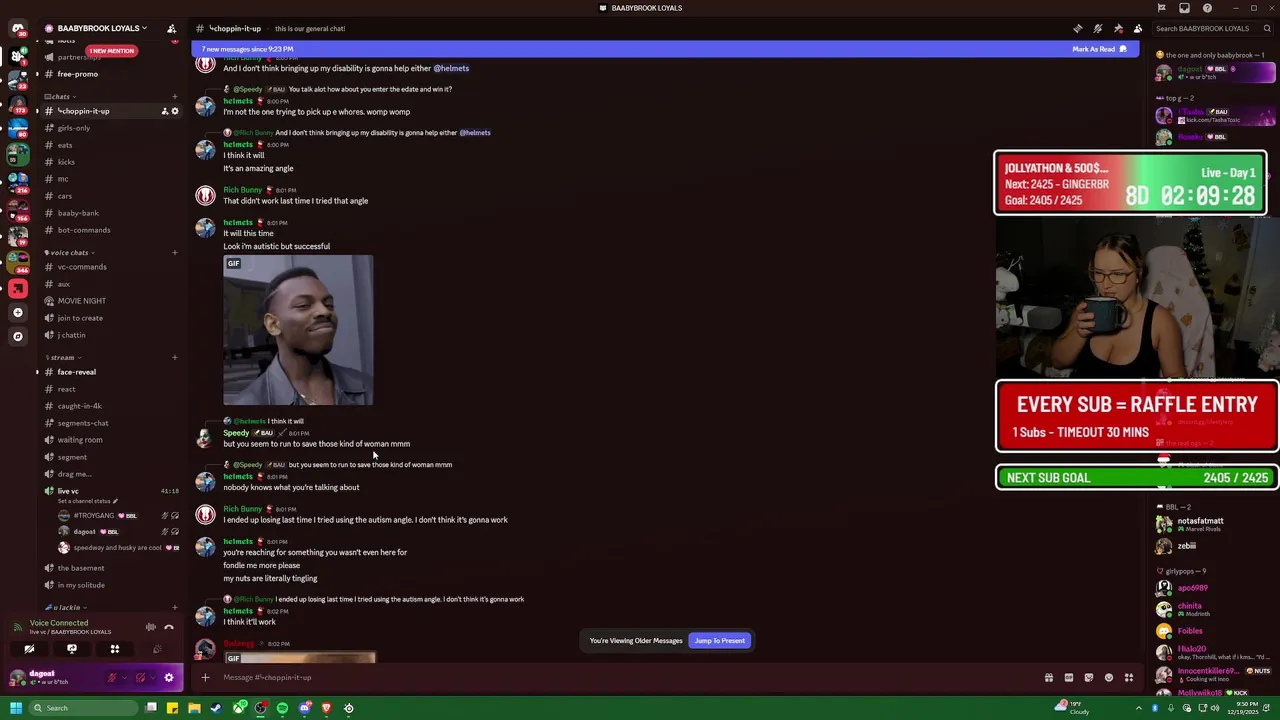Viewport: 1280px width, 720px height.
Task: Open the GIF picker icon
Action: 1069,677
